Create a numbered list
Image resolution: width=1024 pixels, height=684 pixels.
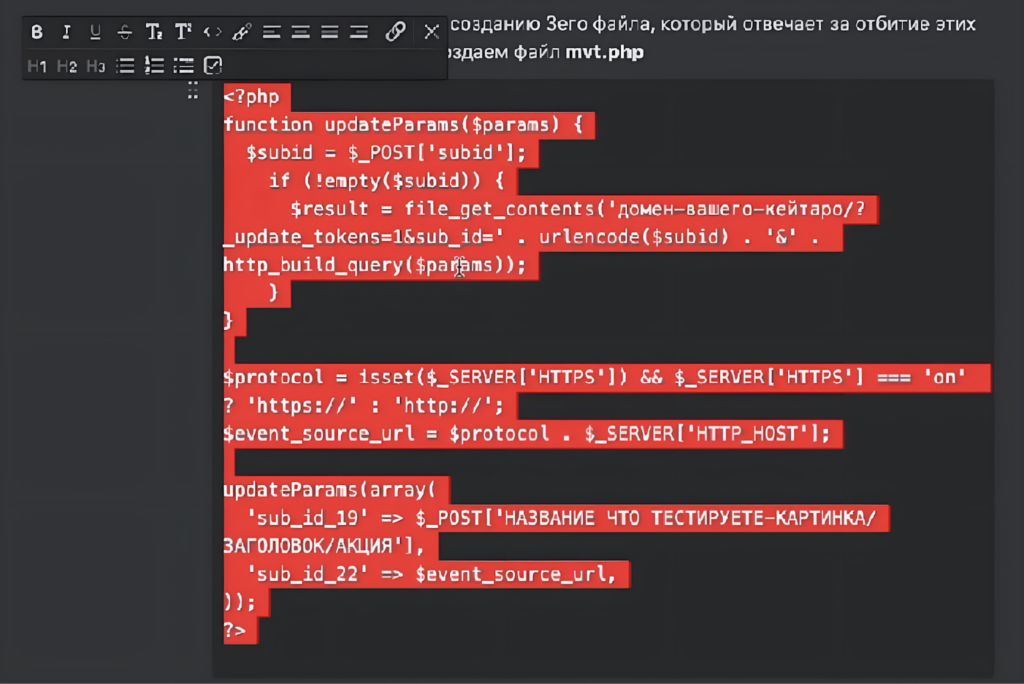pos(154,66)
